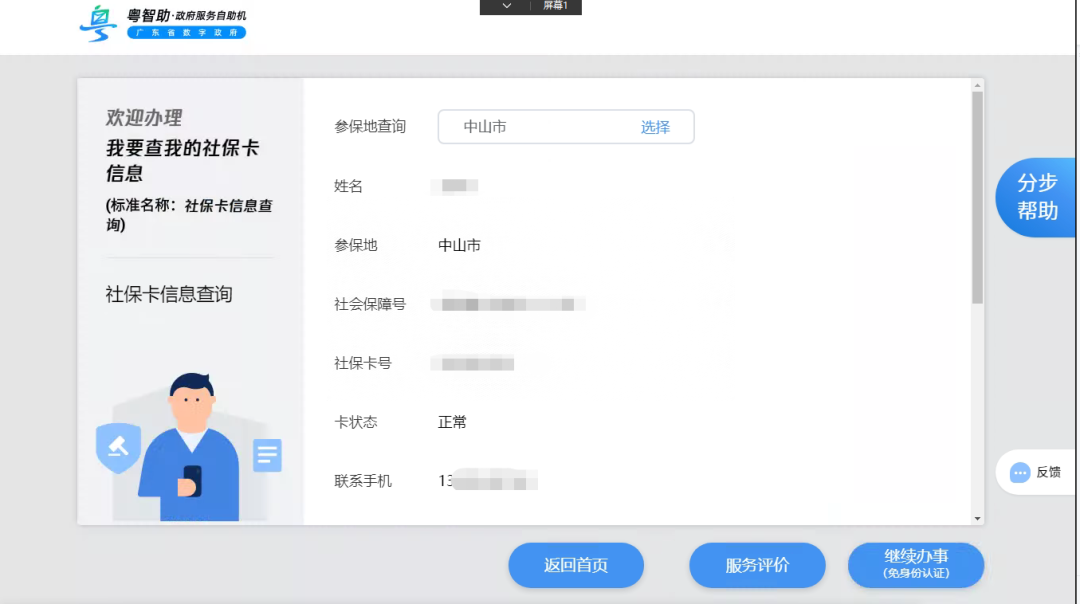
Task: Click the feedback chat bubble icon
Action: pyautogui.click(x=1019, y=471)
